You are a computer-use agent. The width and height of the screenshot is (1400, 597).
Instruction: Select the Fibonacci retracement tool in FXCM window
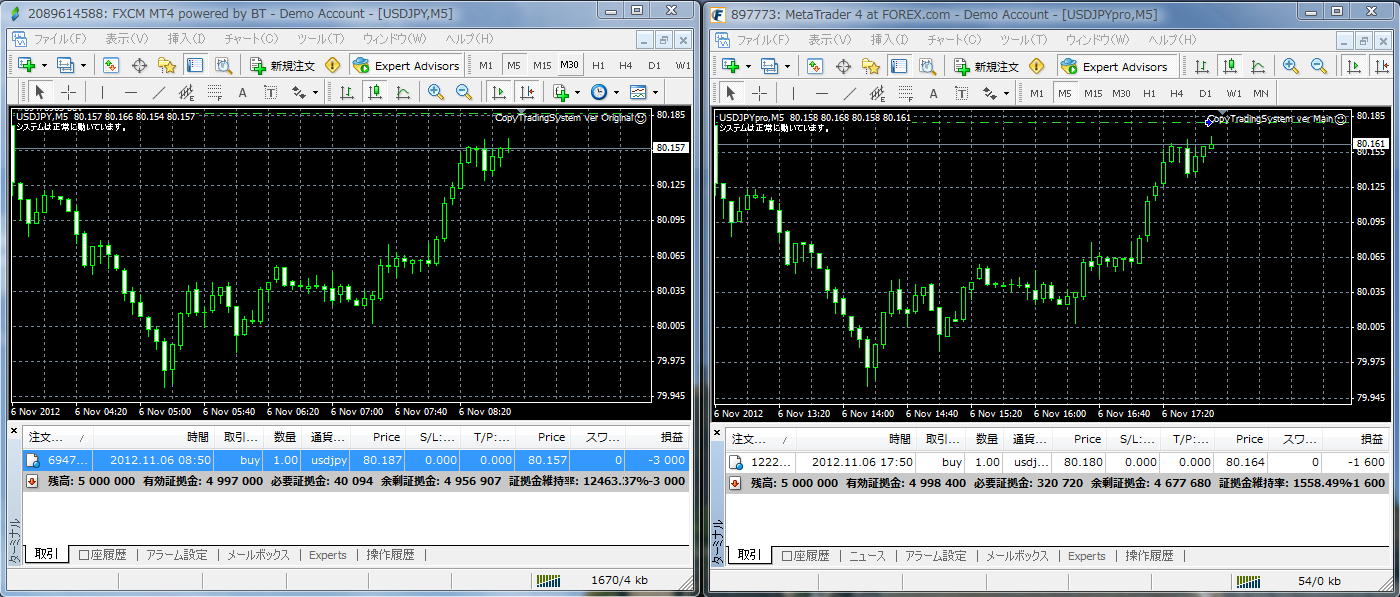pos(215,92)
